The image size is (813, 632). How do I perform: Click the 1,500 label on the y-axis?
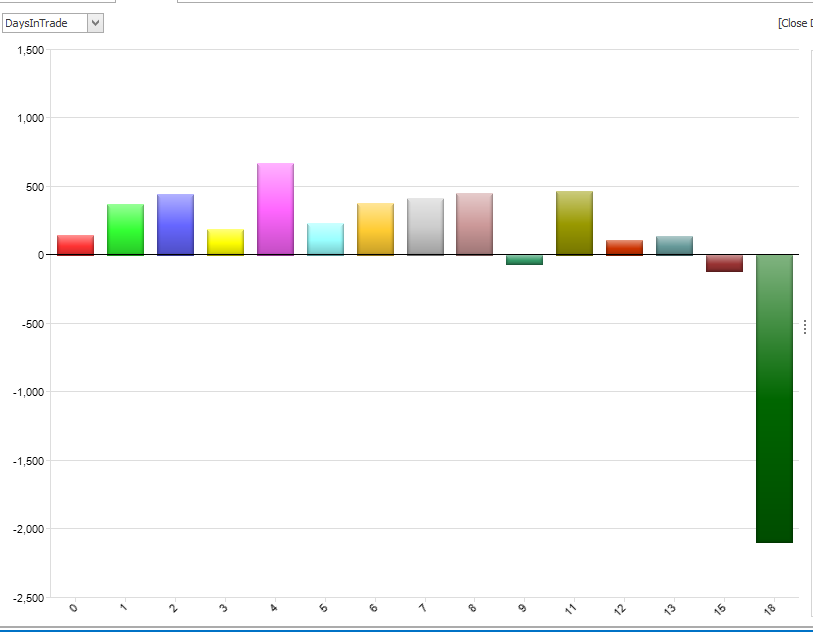coord(30,50)
